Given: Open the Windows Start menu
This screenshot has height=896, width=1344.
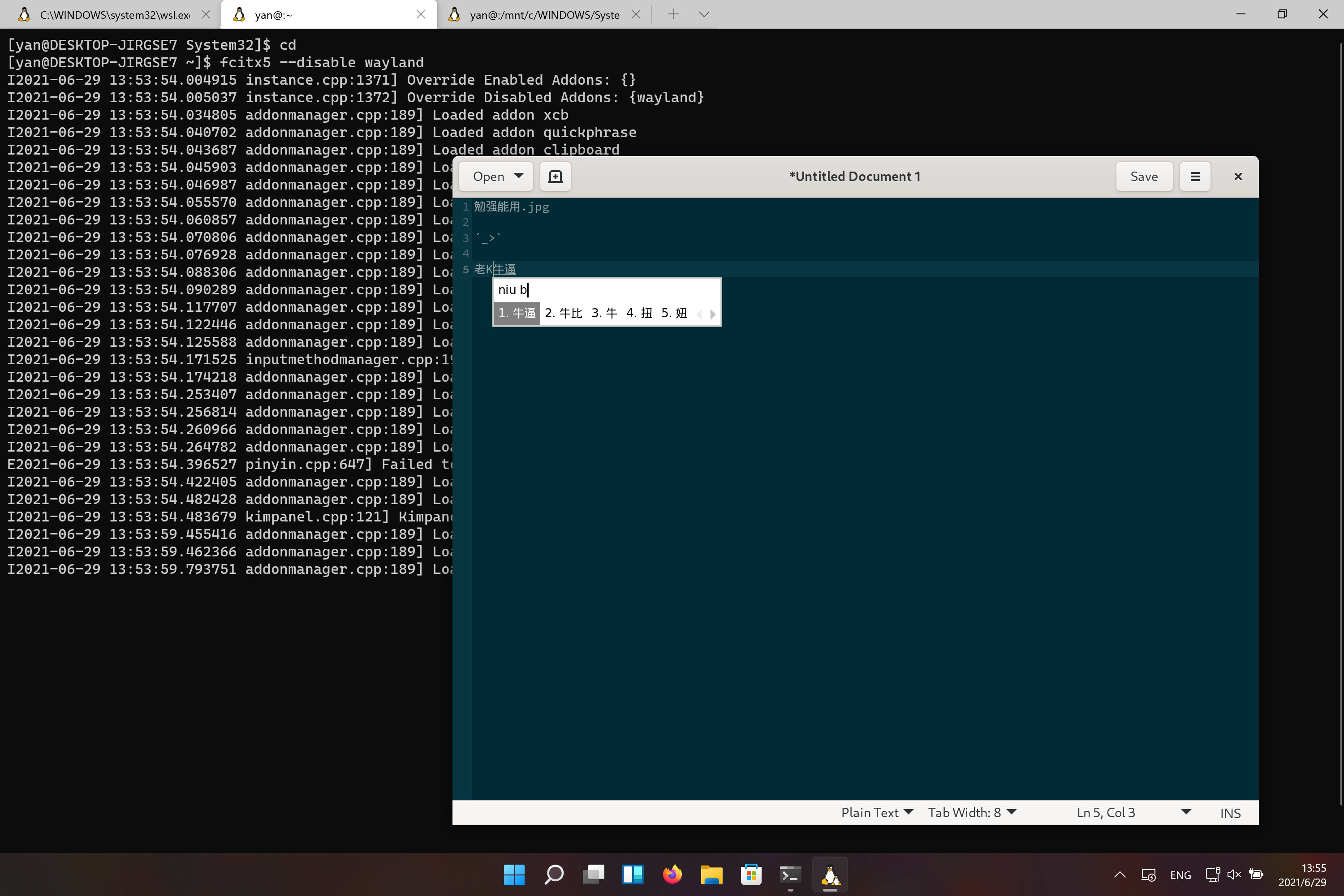Looking at the screenshot, I should tap(514, 875).
